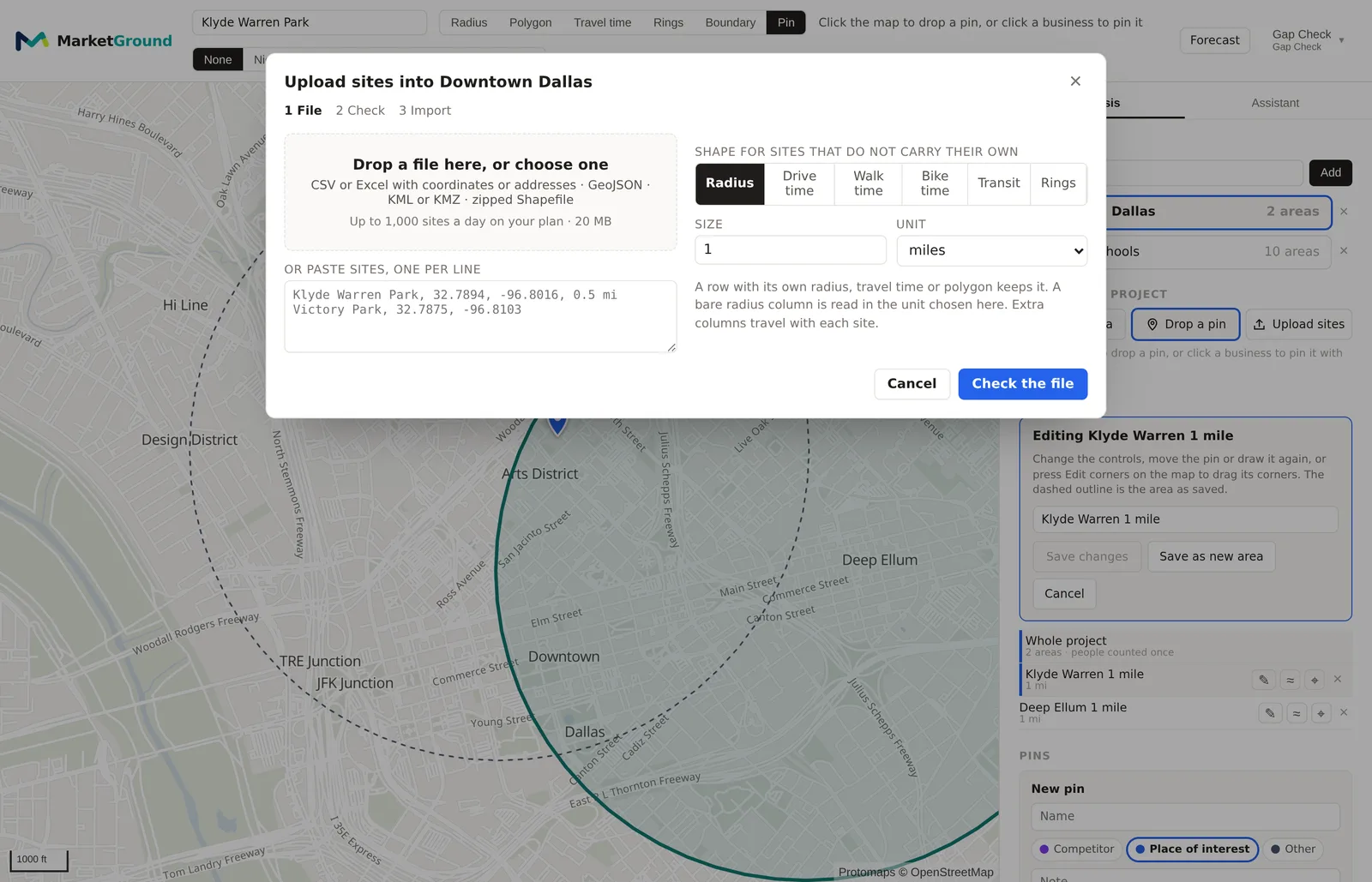The height and width of the screenshot is (882, 1372).
Task: Select Radius shape in the upload dialog
Action: click(x=730, y=183)
